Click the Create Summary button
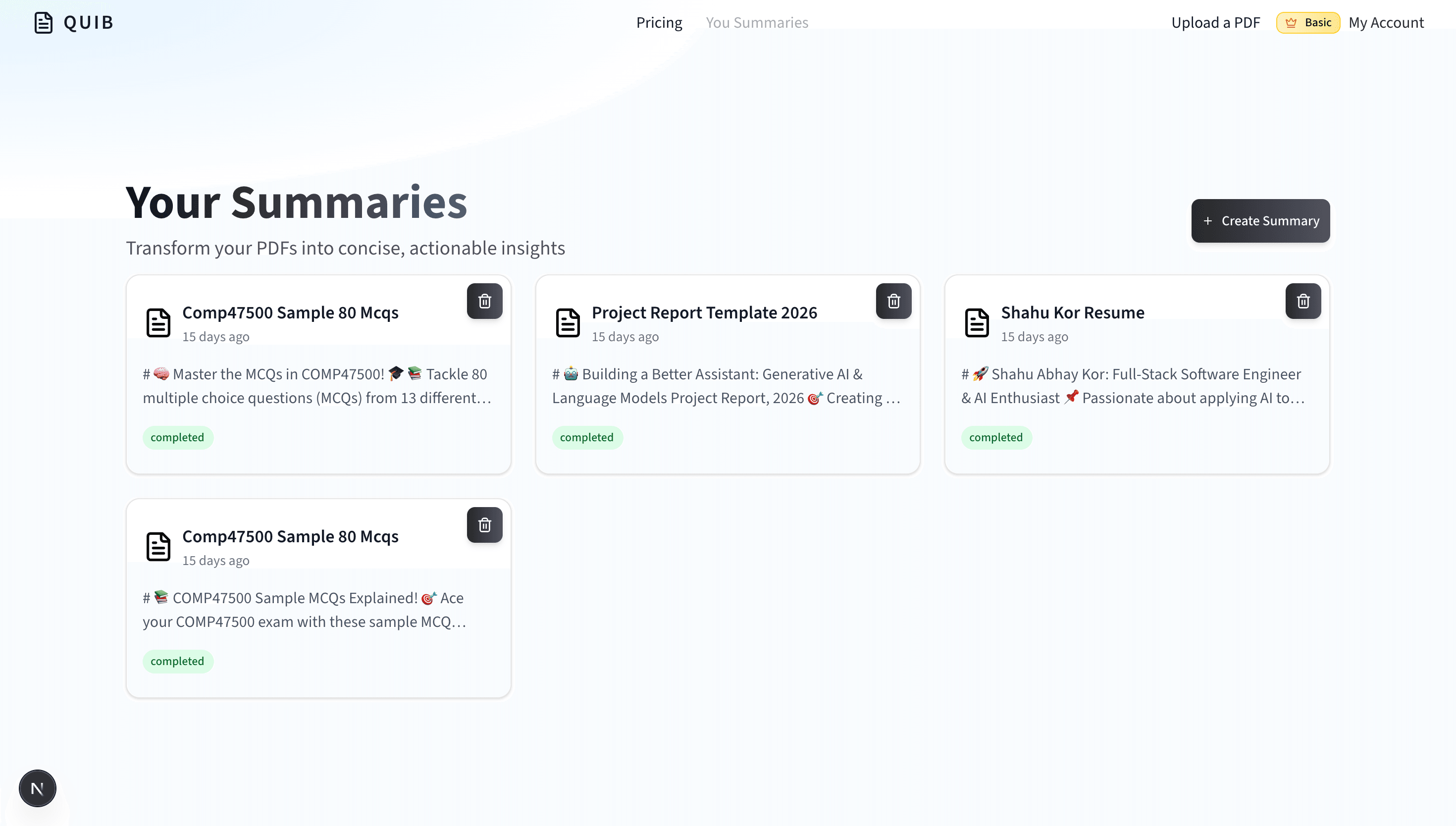The image size is (1456, 826). click(1260, 221)
